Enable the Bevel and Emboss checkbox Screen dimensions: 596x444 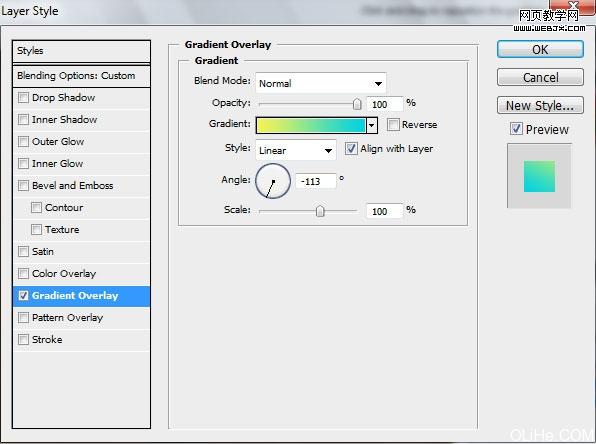(x=23, y=186)
